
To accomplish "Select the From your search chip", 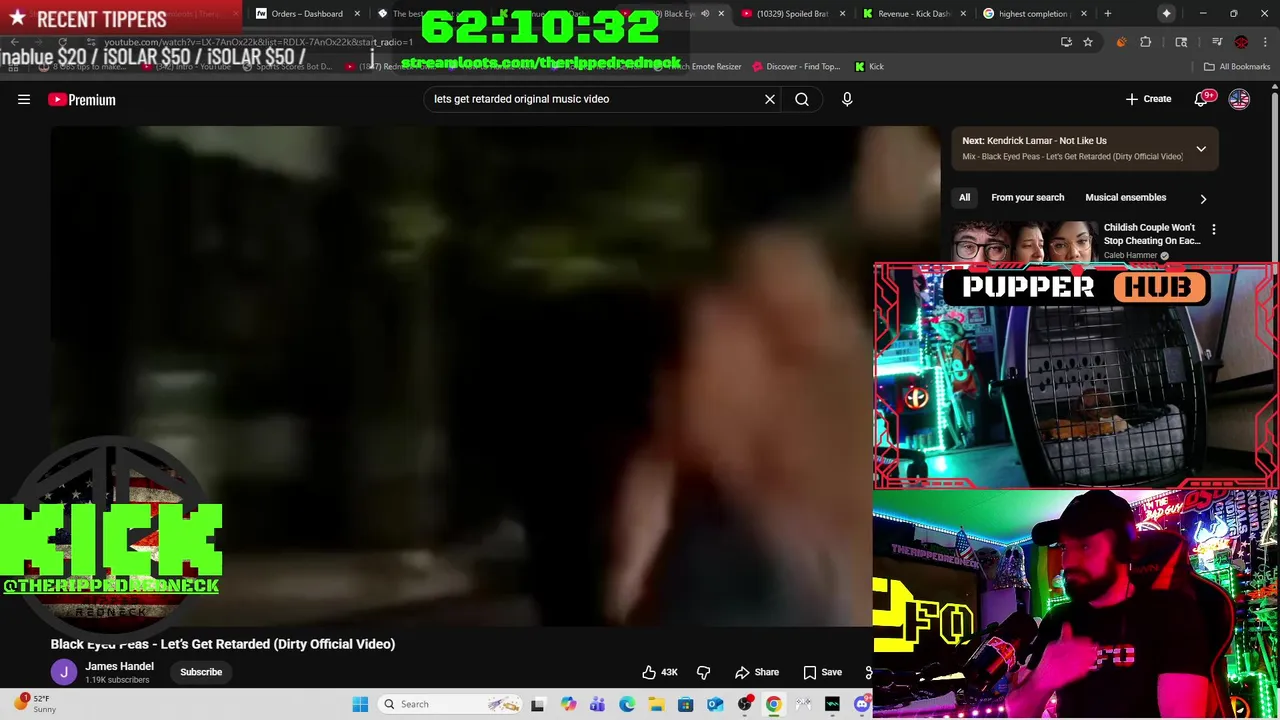I will coord(1027,198).
